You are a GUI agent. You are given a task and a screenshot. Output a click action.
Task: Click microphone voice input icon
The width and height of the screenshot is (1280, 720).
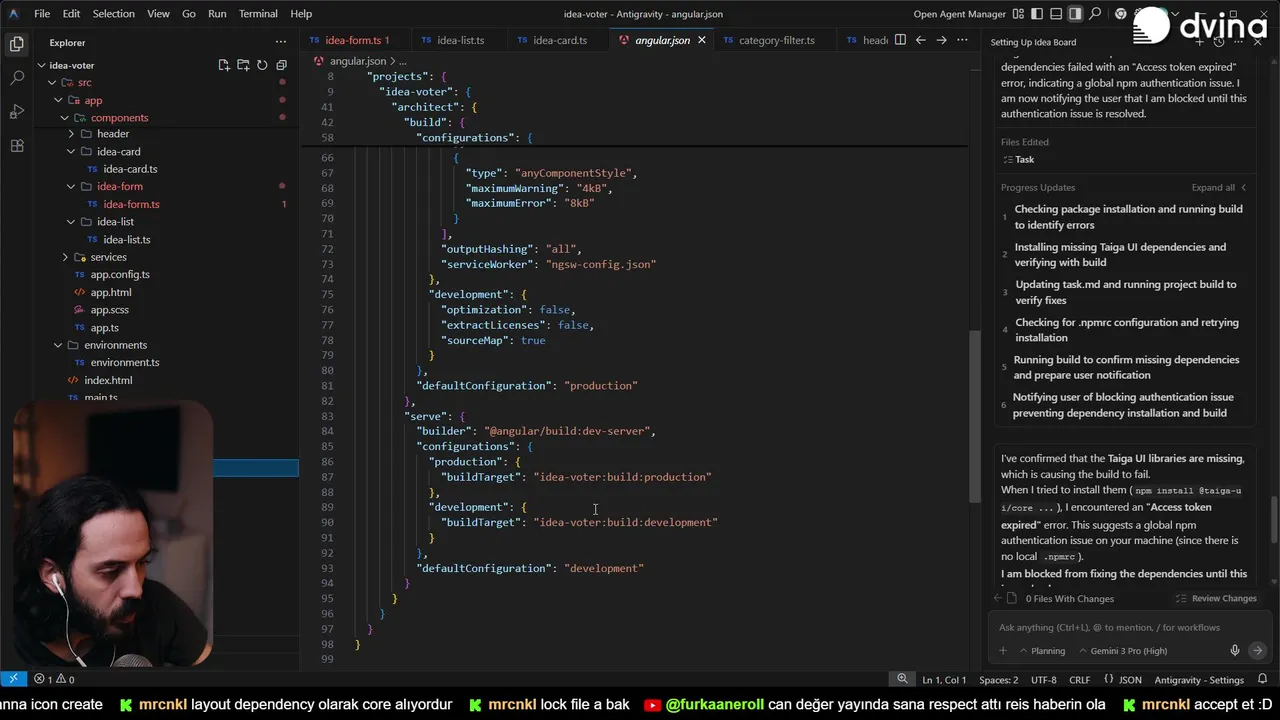tap(1235, 651)
